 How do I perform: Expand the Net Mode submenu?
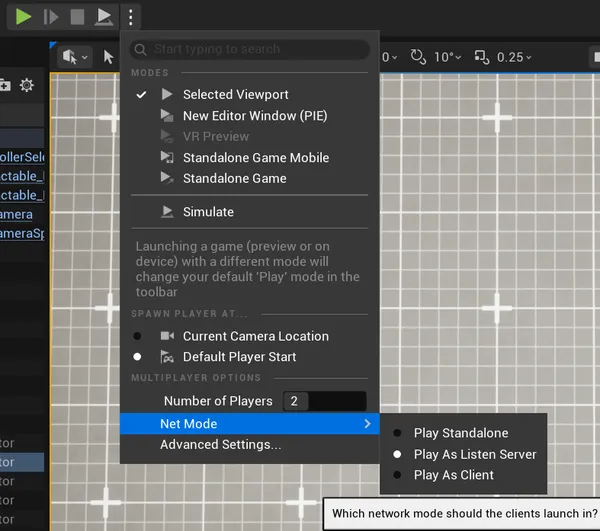point(249,423)
